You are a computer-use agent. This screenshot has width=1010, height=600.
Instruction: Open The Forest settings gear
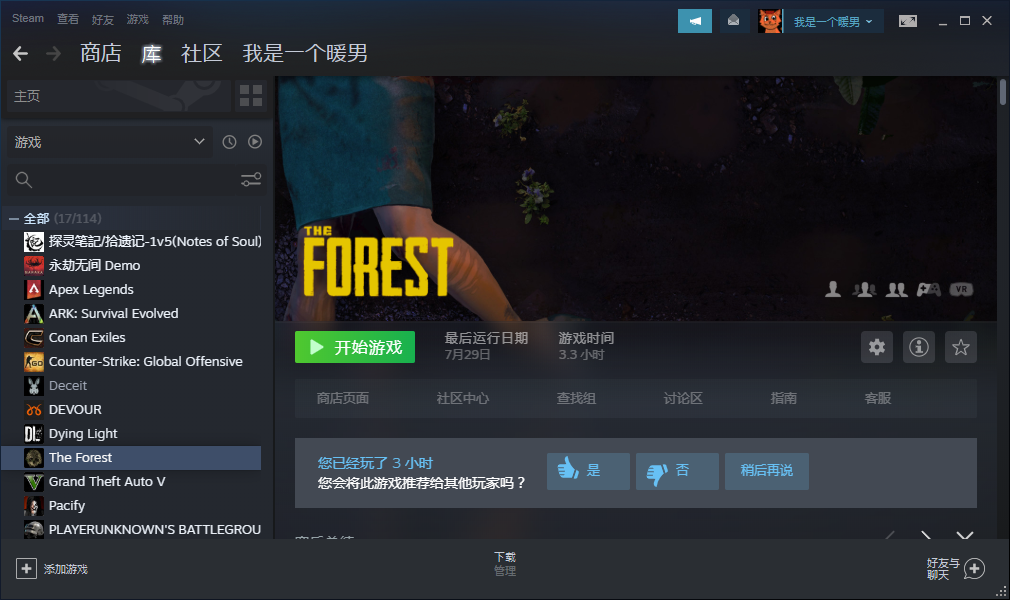(877, 347)
